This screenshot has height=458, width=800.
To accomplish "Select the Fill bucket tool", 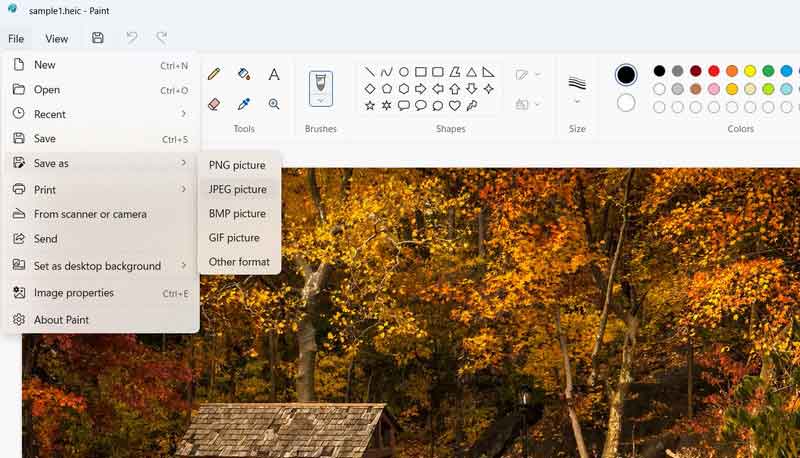I will point(244,74).
